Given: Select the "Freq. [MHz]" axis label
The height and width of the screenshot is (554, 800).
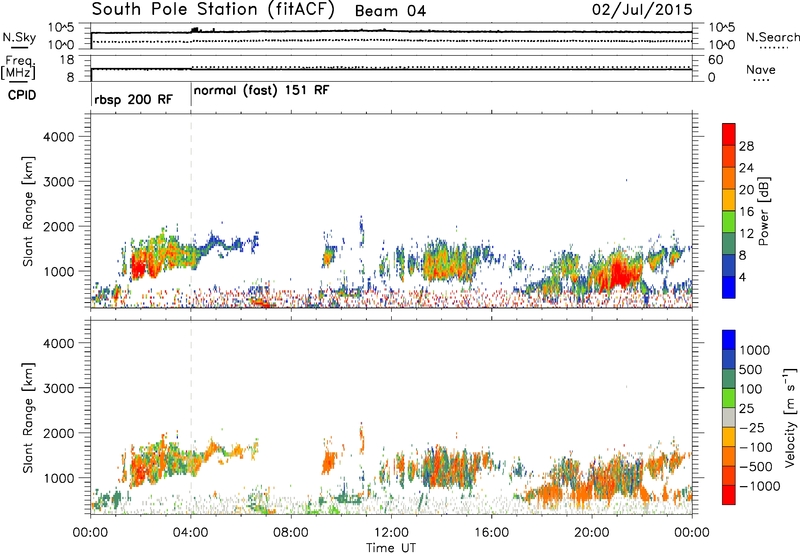Looking at the screenshot, I should [18, 67].
